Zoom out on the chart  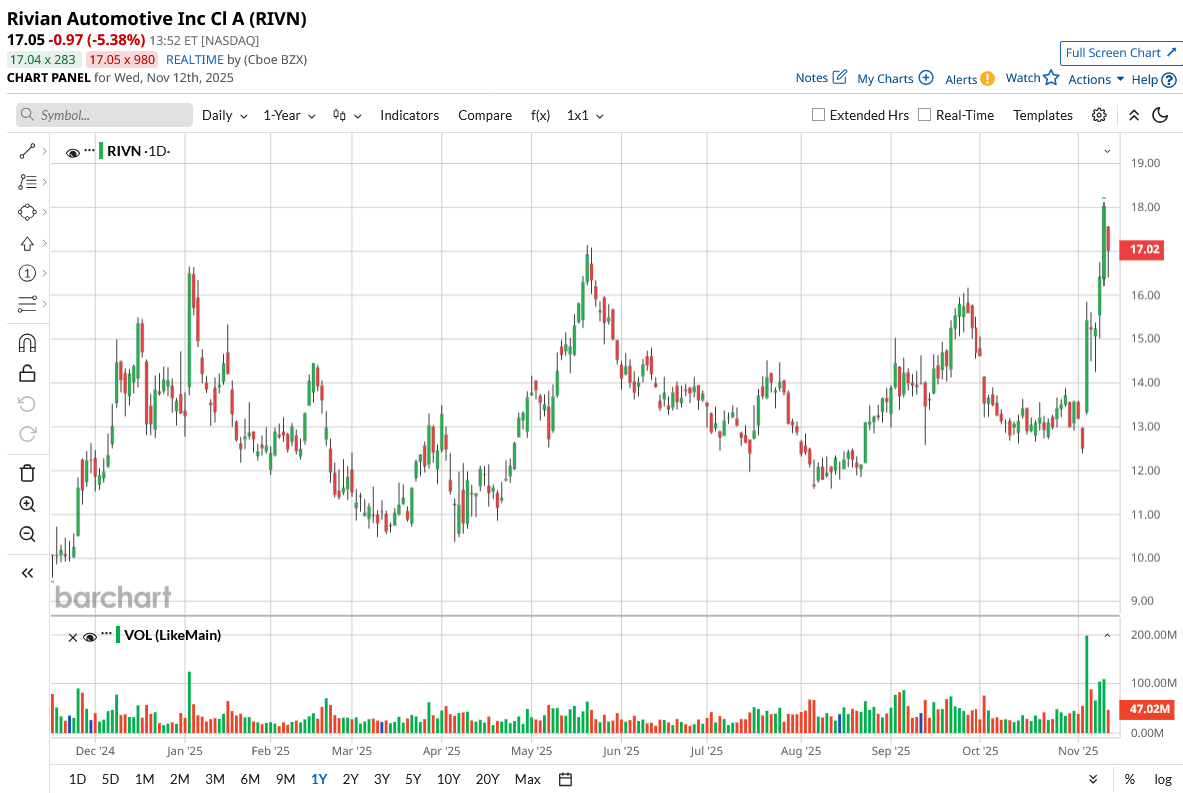click(x=27, y=534)
